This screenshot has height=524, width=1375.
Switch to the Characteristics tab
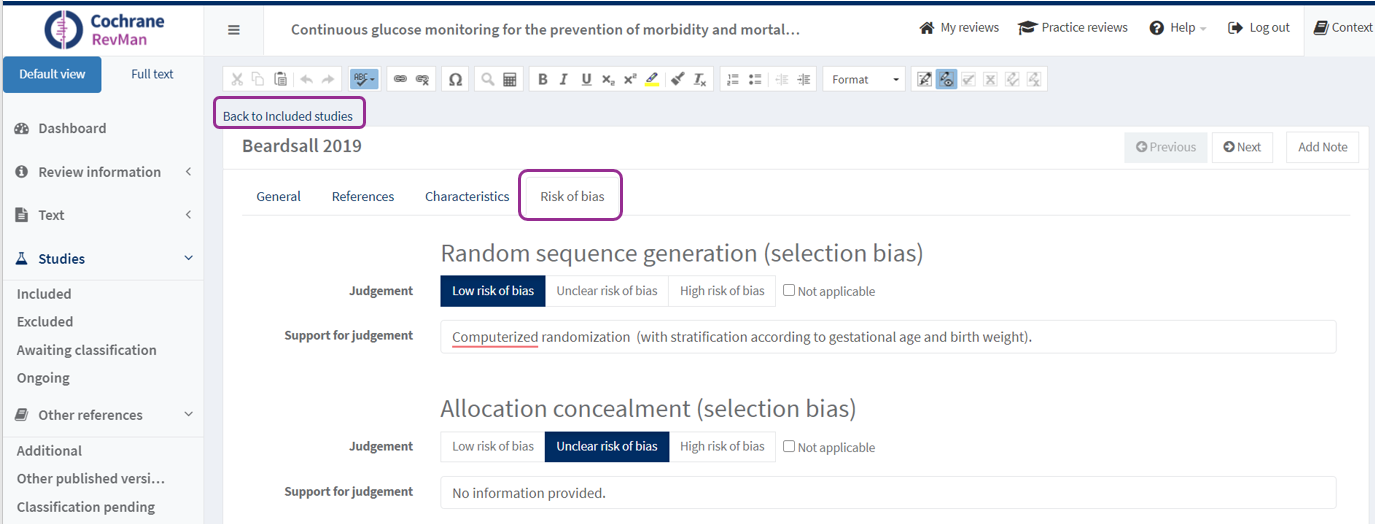click(467, 197)
